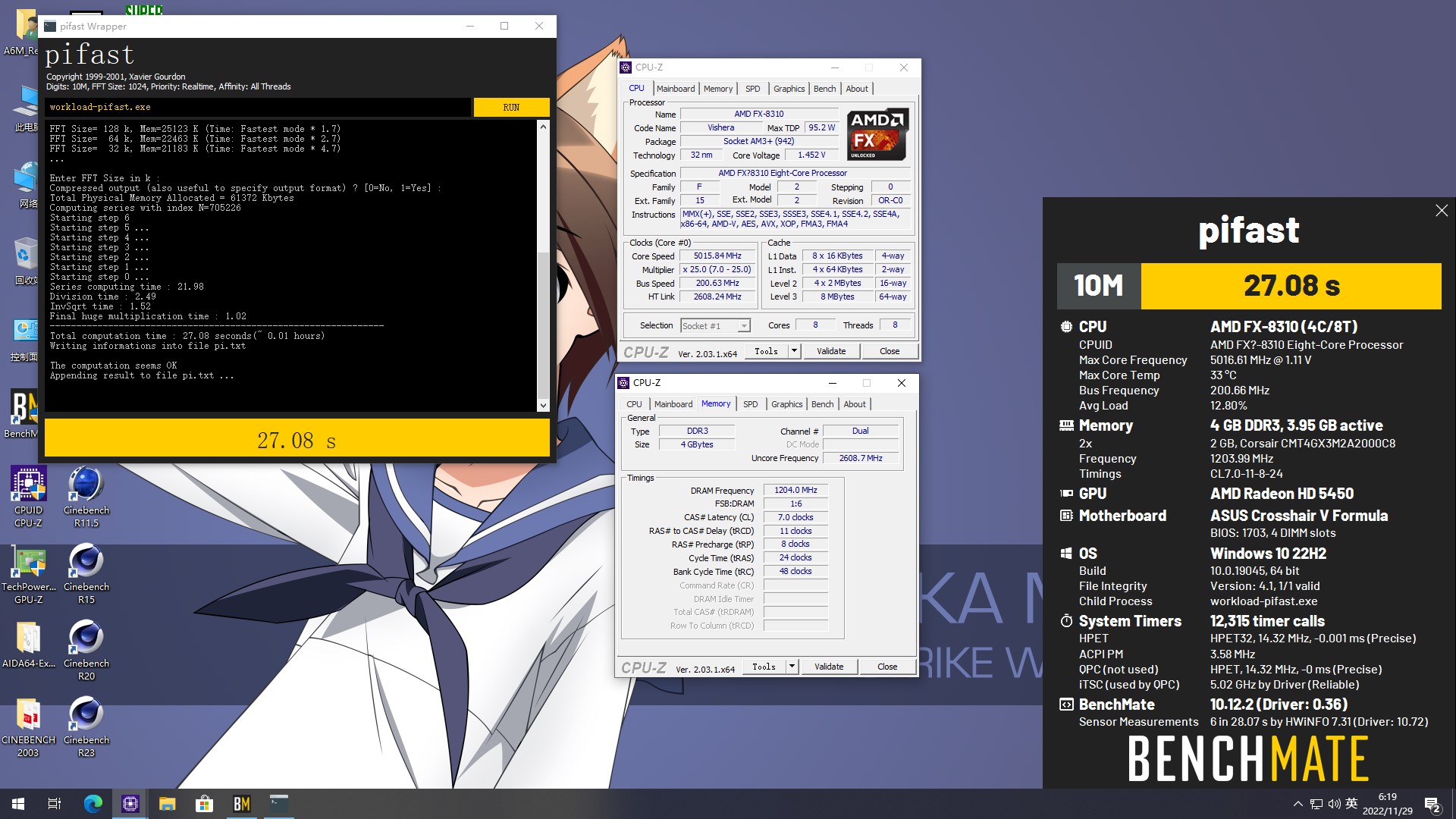Open Graphics tab in top CPU-Z
1456x819 pixels.
click(x=789, y=89)
